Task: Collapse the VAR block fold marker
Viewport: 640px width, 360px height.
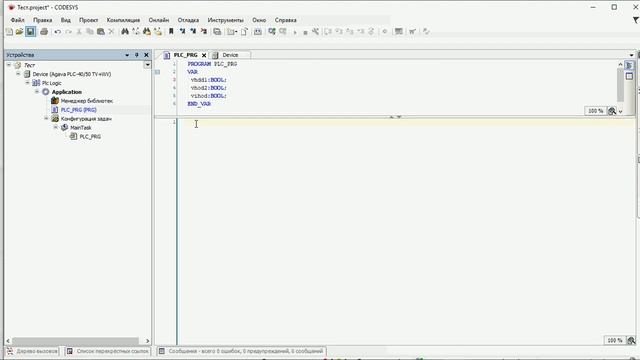Action: tap(158, 72)
